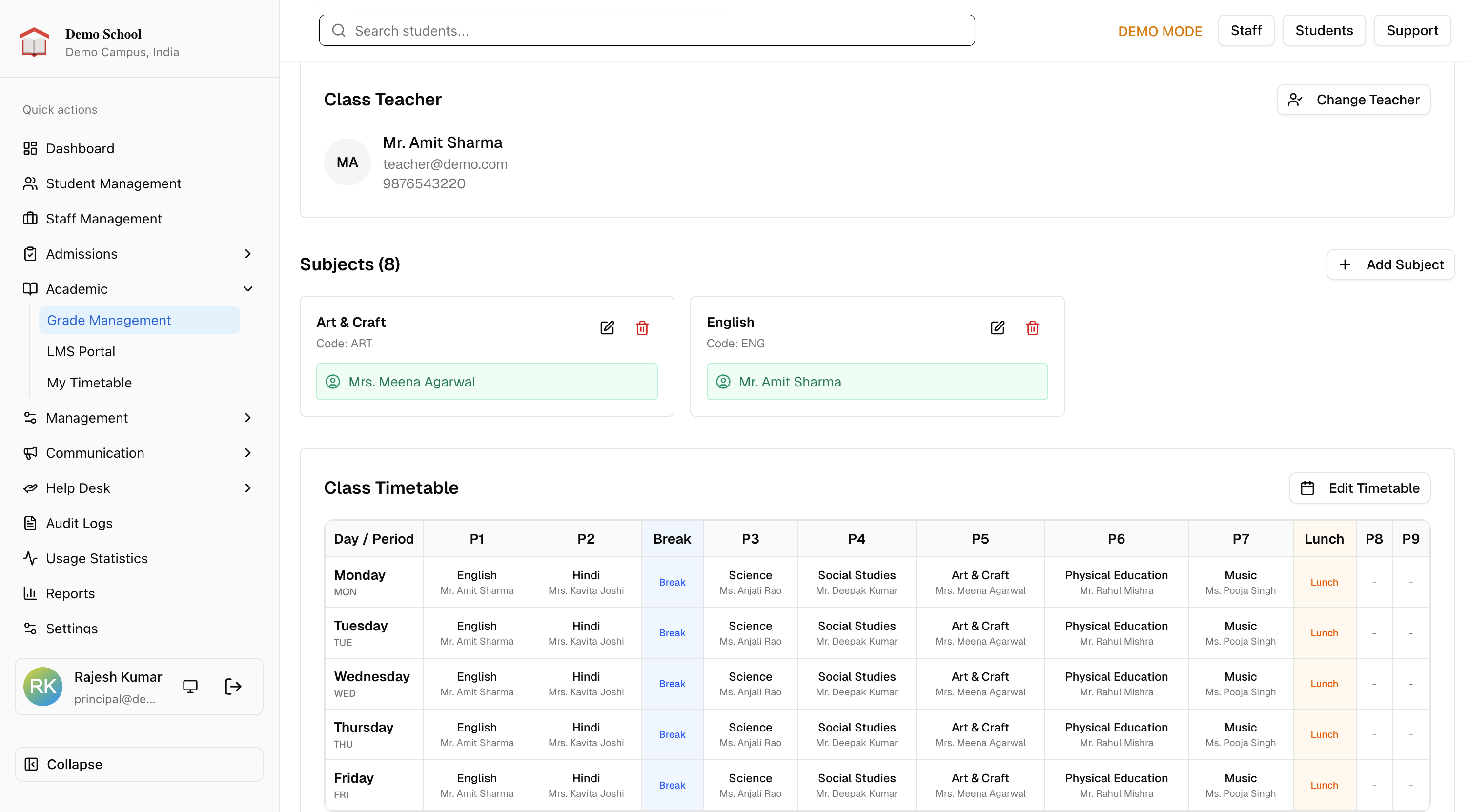
Task: Click the Search students input field
Action: 647,31
